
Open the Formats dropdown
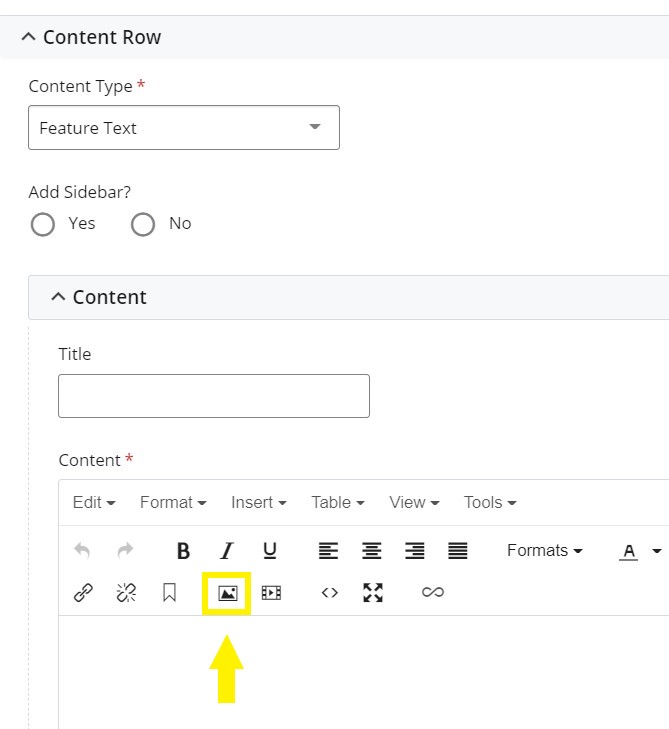[x=544, y=551]
